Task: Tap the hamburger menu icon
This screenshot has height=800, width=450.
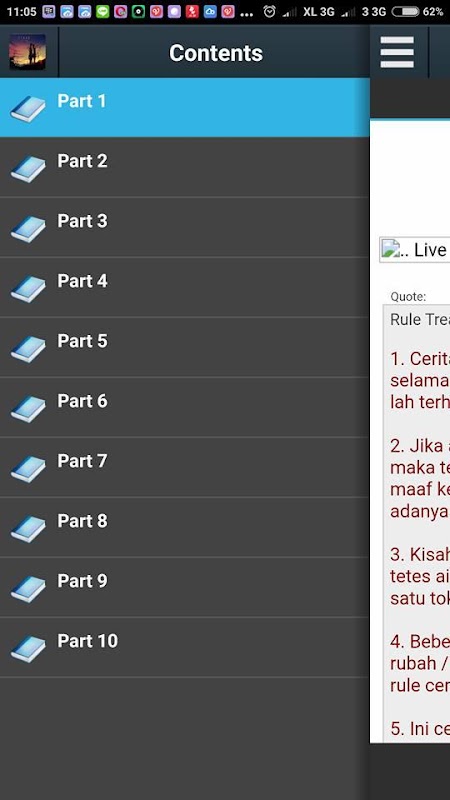Action: (x=397, y=52)
